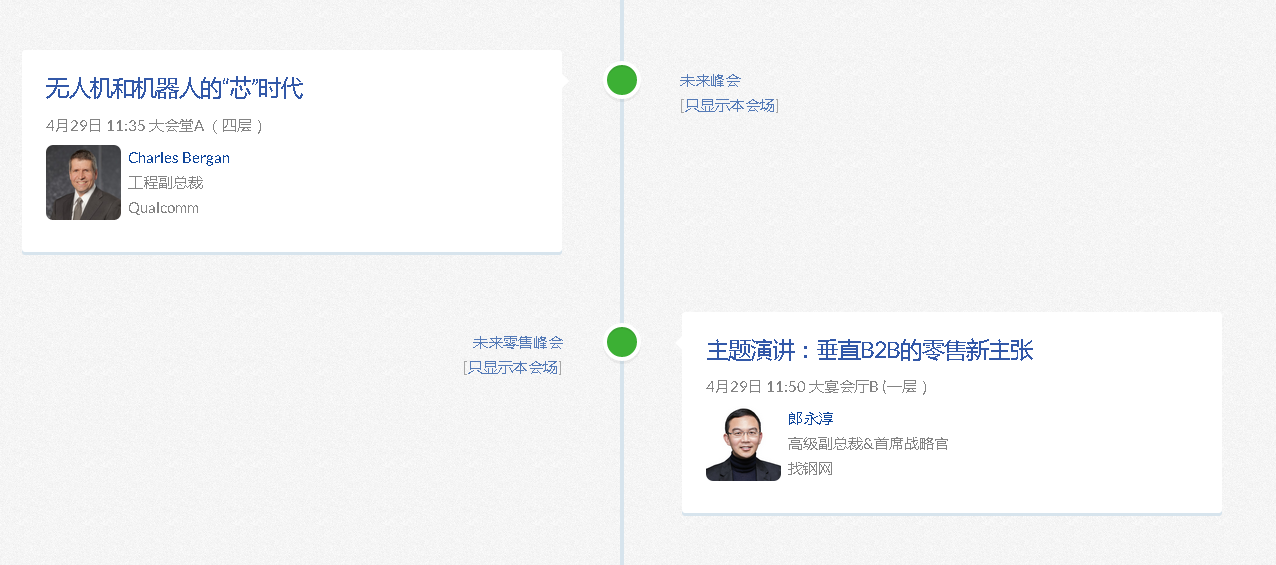Click the 高级副总裁&首席战略官 title text
The image size is (1276, 565).
pyautogui.click(x=867, y=444)
